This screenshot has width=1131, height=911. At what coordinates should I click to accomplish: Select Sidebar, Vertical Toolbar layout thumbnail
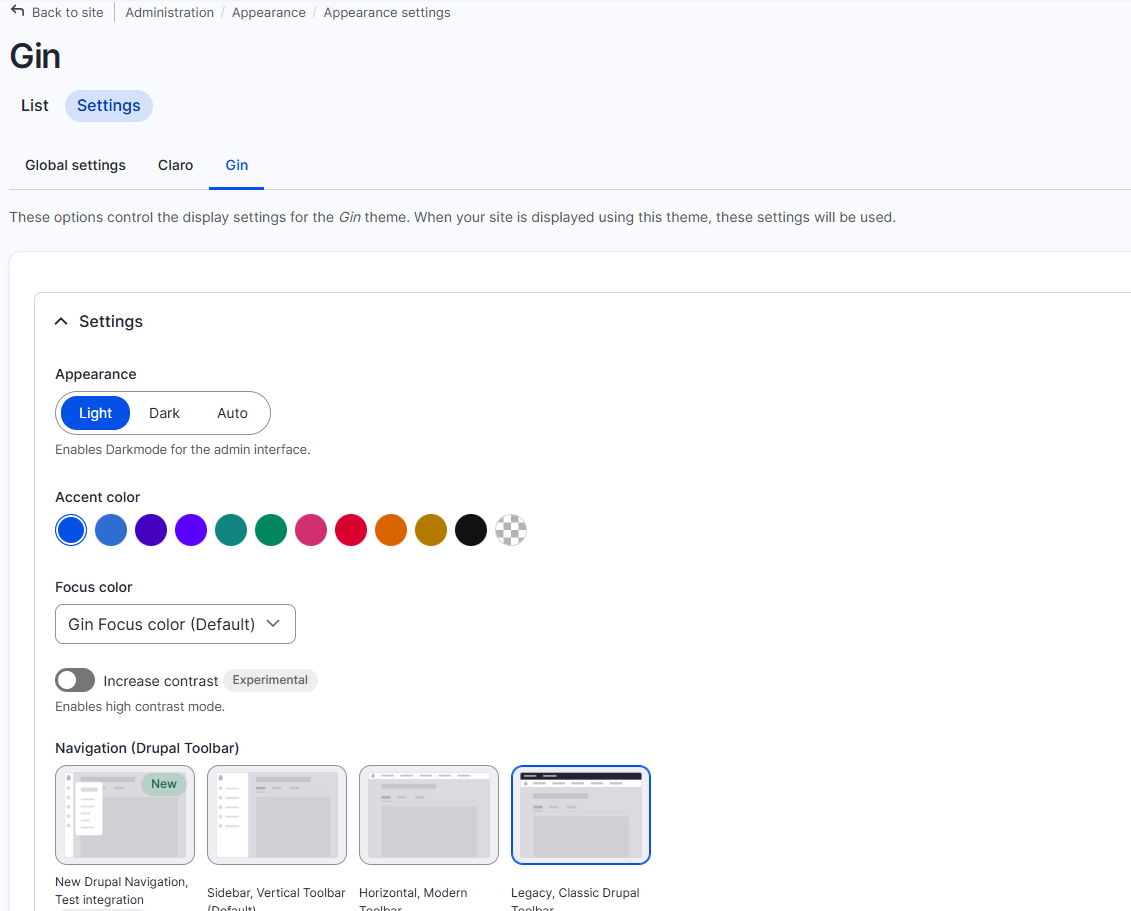pos(277,815)
